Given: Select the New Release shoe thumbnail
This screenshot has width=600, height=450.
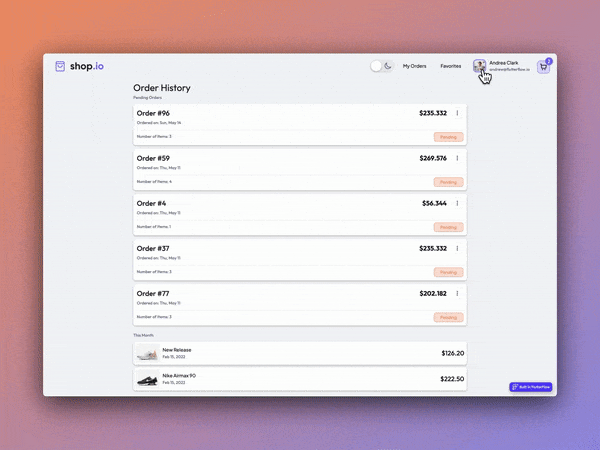Looking at the screenshot, I should point(147,353).
